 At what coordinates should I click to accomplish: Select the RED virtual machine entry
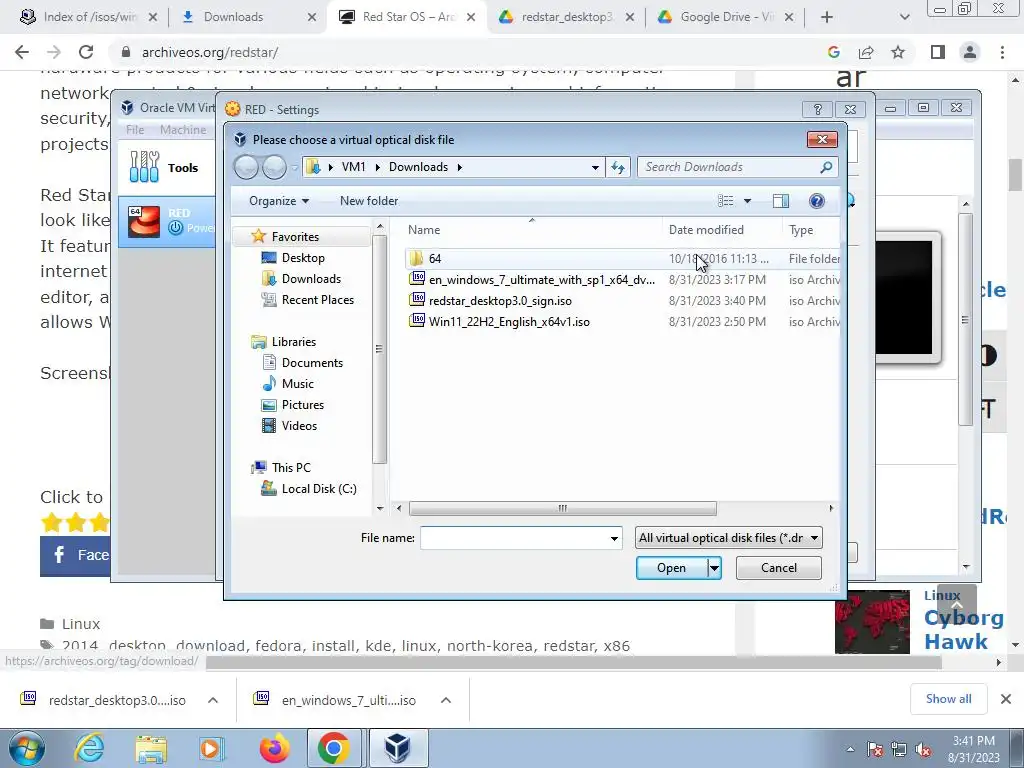(167, 221)
